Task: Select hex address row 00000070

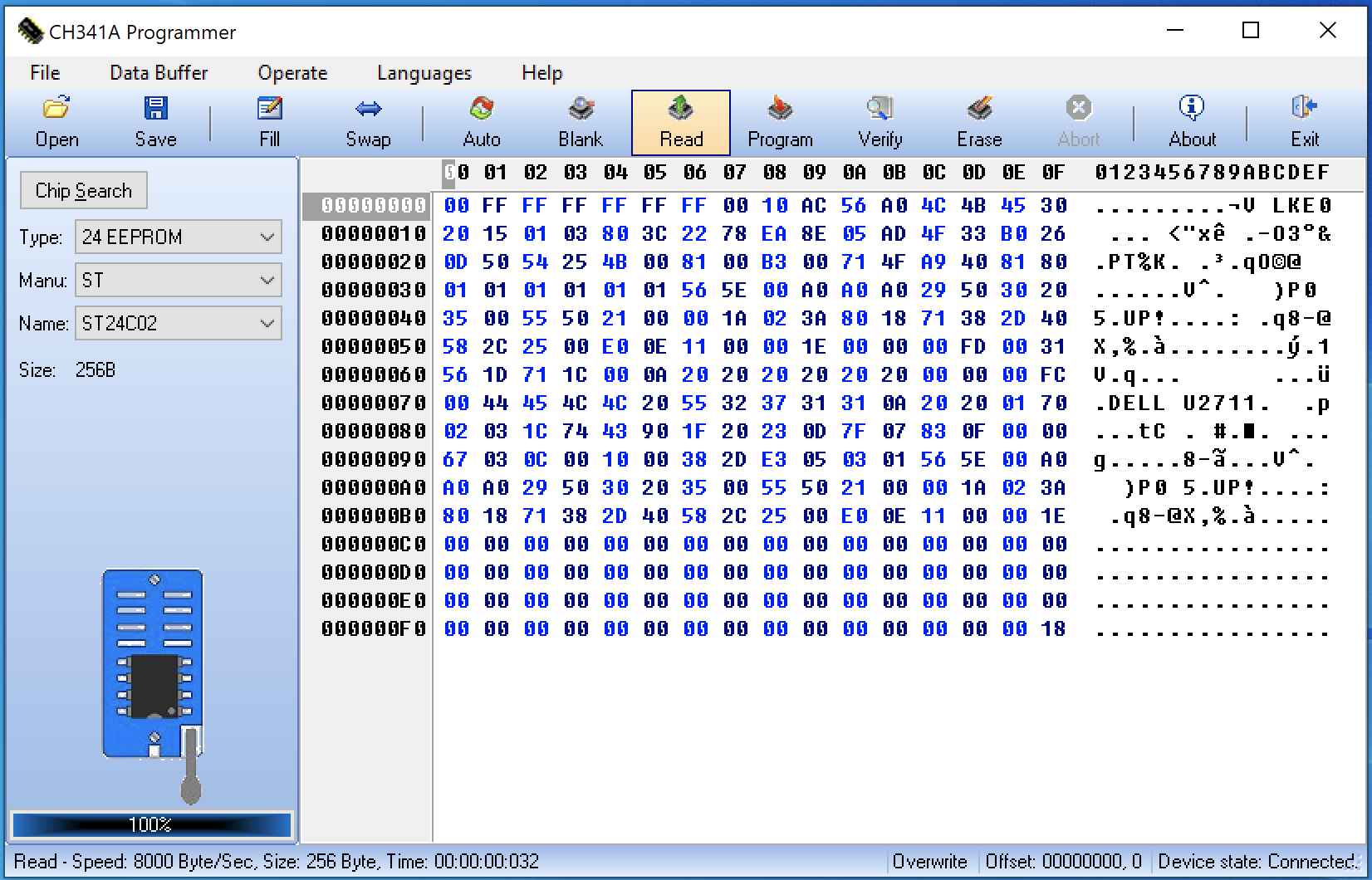Action: point(374,403)
